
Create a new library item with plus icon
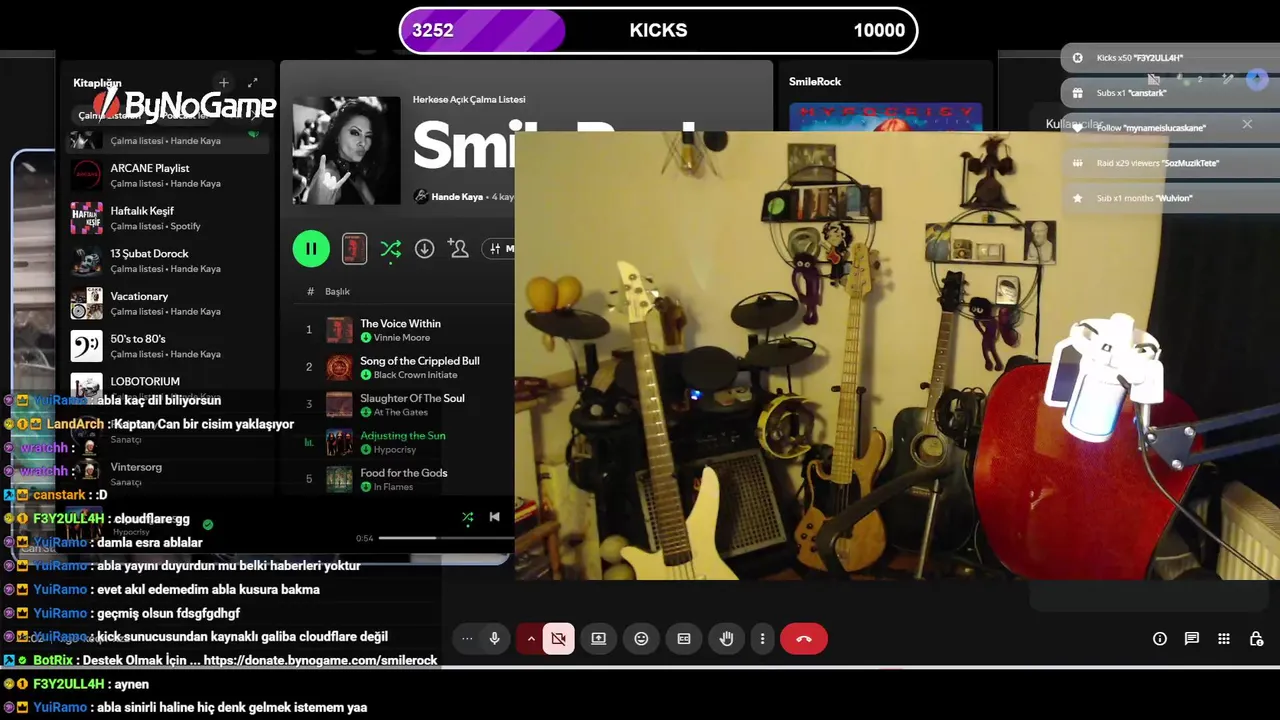pyautogui.click(x=224, y=83)
